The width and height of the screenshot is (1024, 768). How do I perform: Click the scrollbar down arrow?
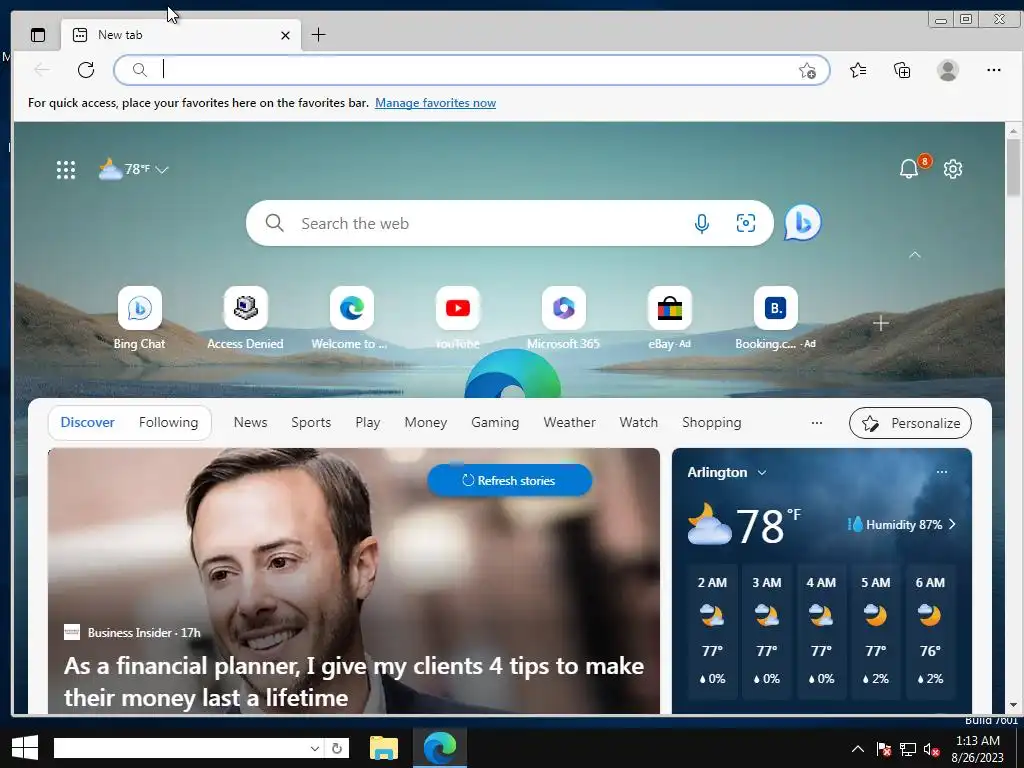pos(1013,705)
